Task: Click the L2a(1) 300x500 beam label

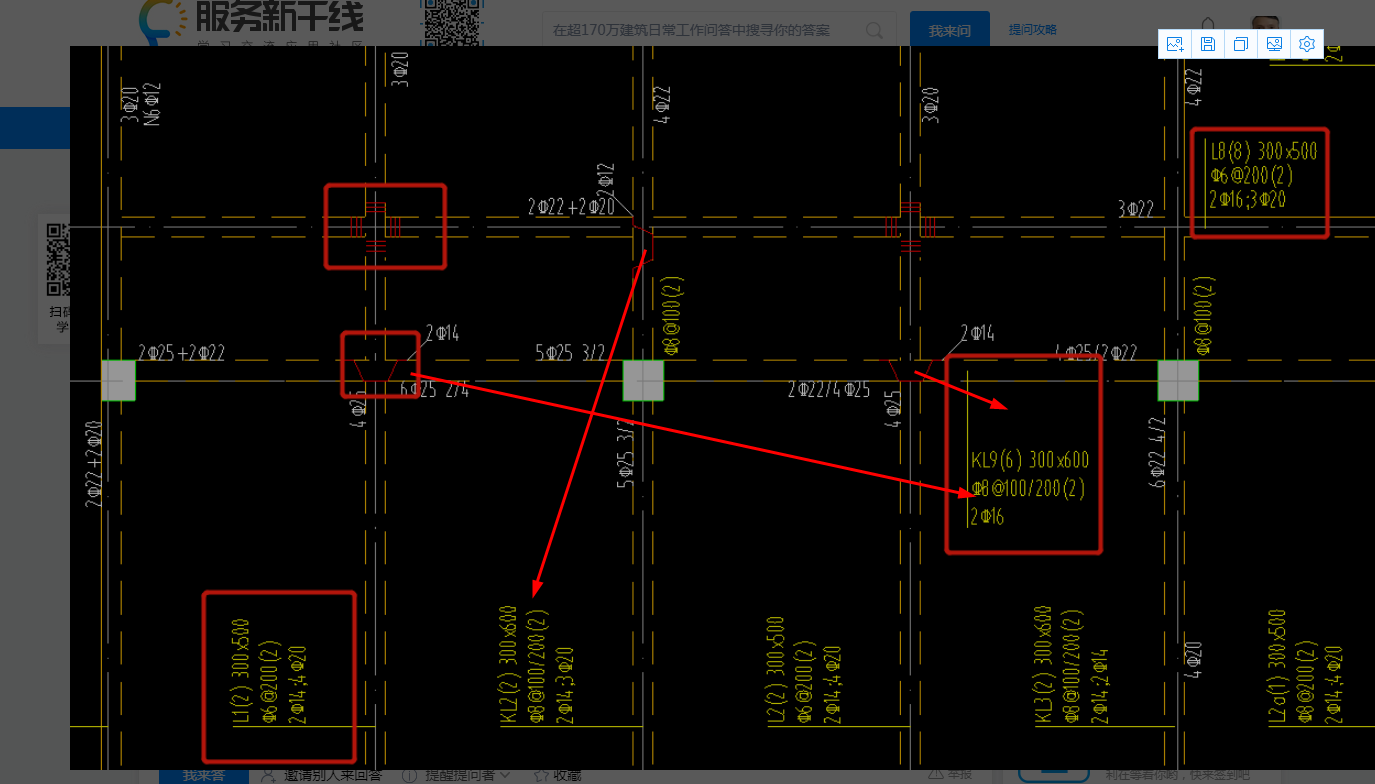Action: pos(1278,667)
